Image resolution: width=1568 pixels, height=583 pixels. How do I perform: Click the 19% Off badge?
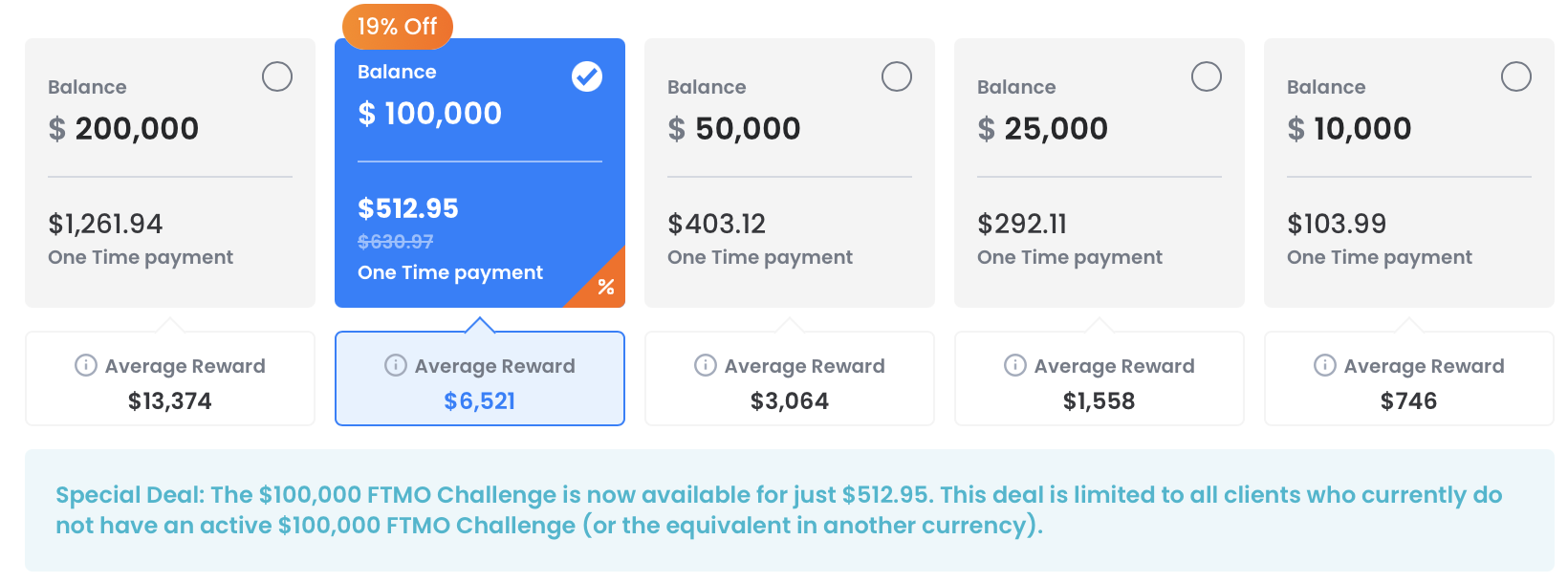pyautogui.click(x=397, y=26)
